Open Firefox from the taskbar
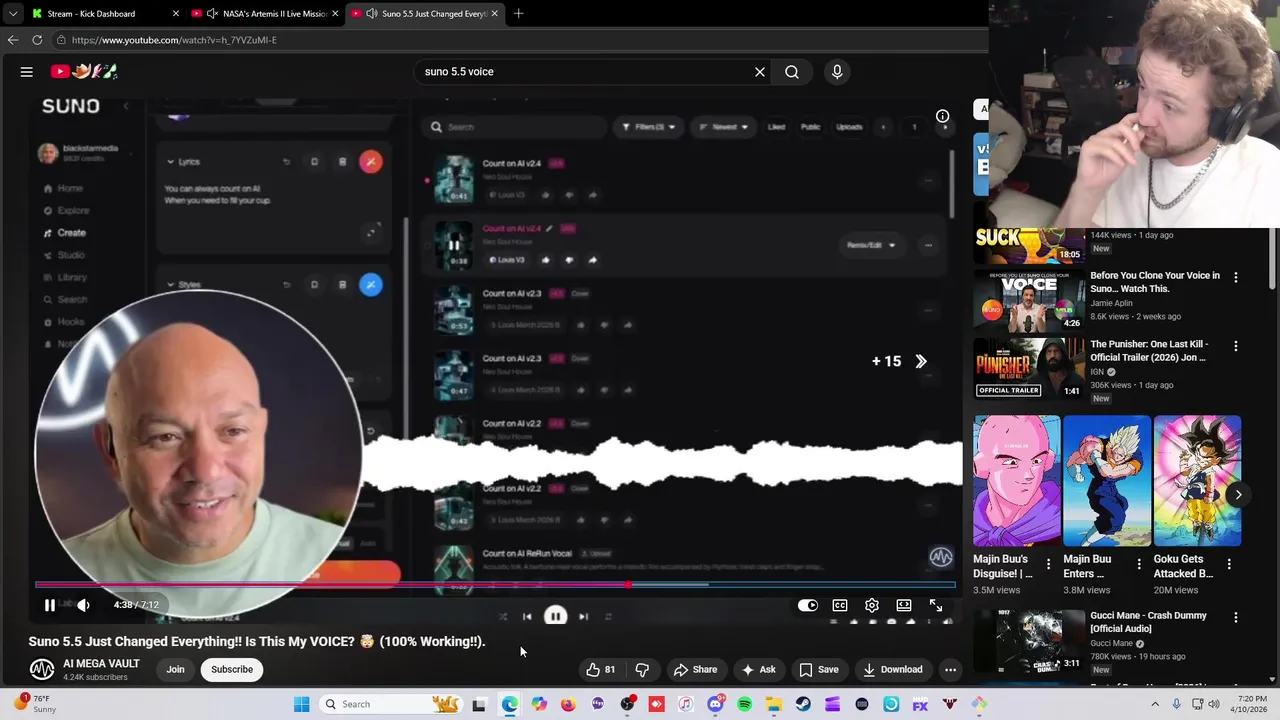The height and width of the screenshot is (720, 1280). (x=568, y=704)
